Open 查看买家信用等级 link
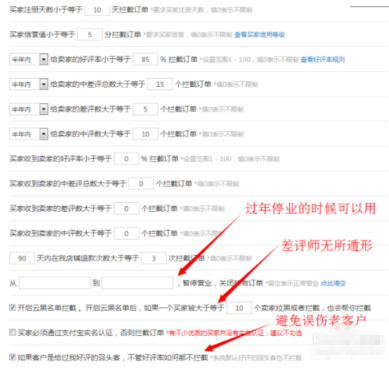This screenshot has height=369, width=389. click(259, 35)
